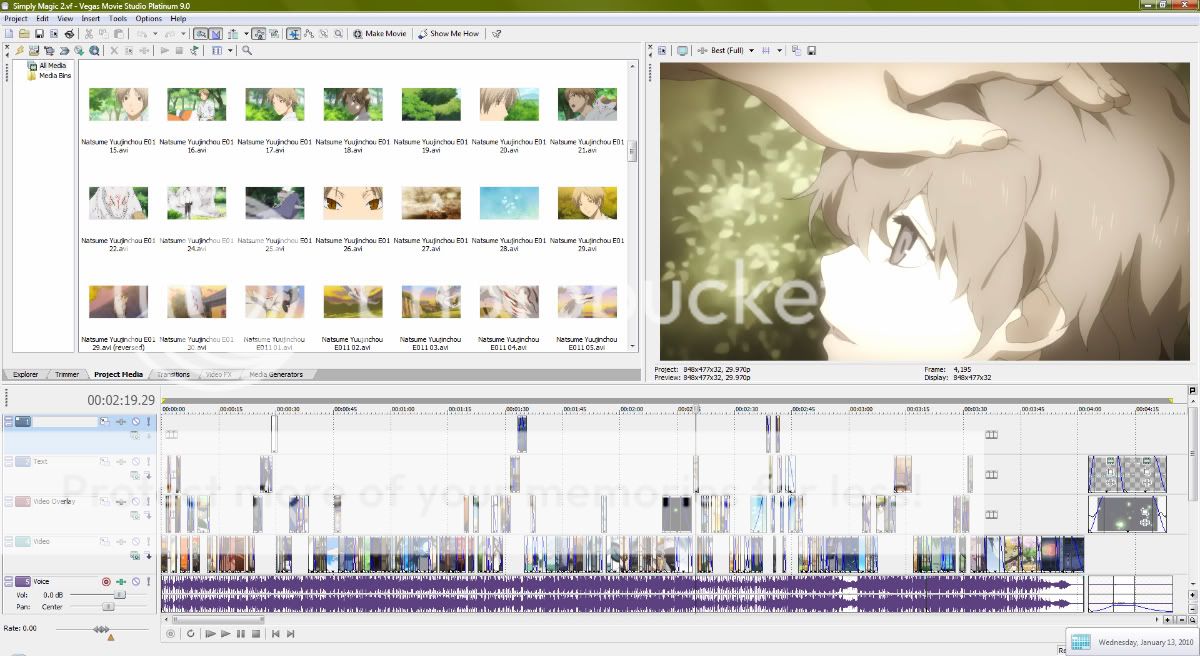Viewport: 1200px width, 656px height.
Task: Toggle Arm for Record on the Voice track
Action: click(x=106, y=582)
